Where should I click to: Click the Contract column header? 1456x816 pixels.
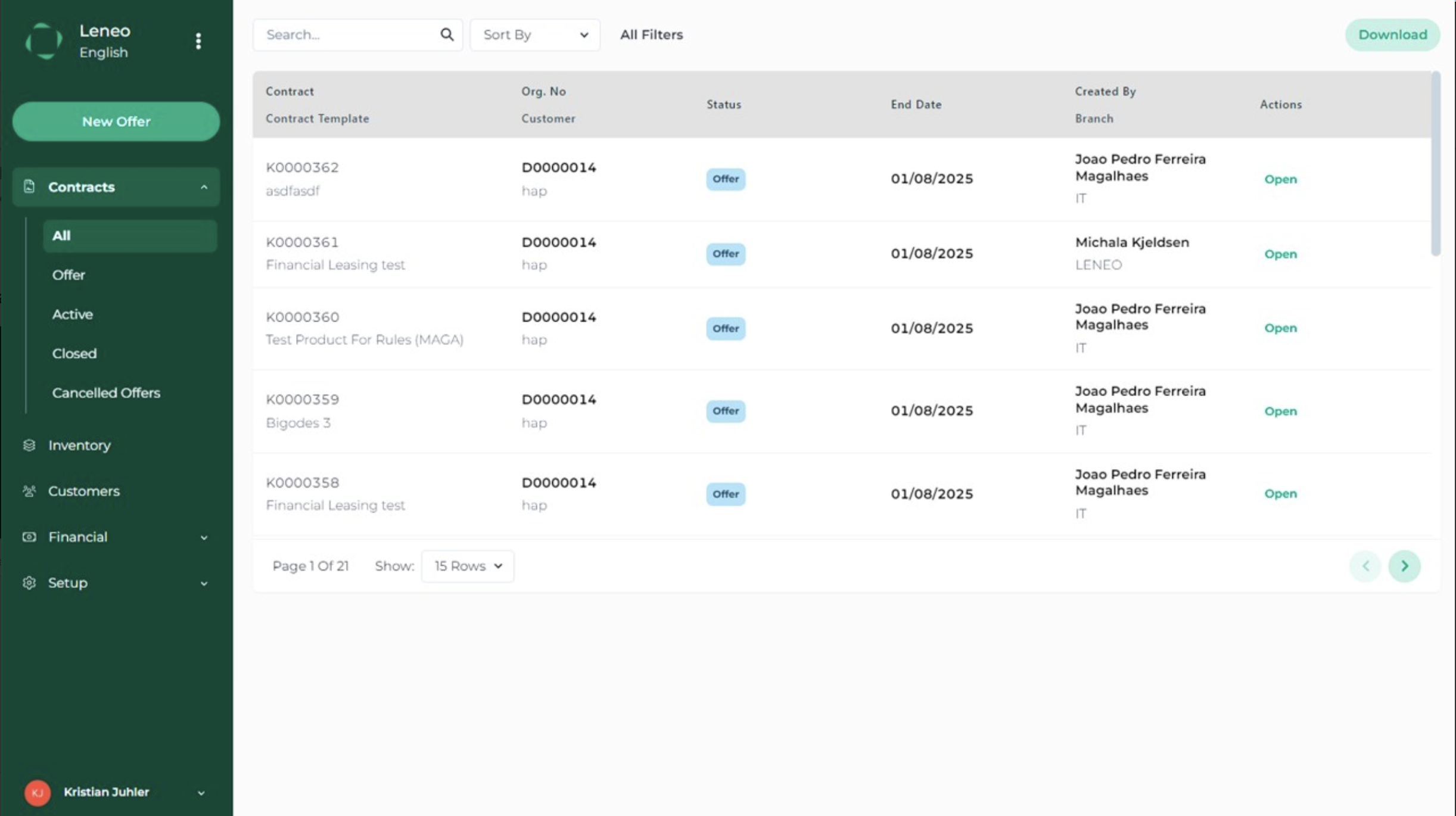click(x=290, y=91)
